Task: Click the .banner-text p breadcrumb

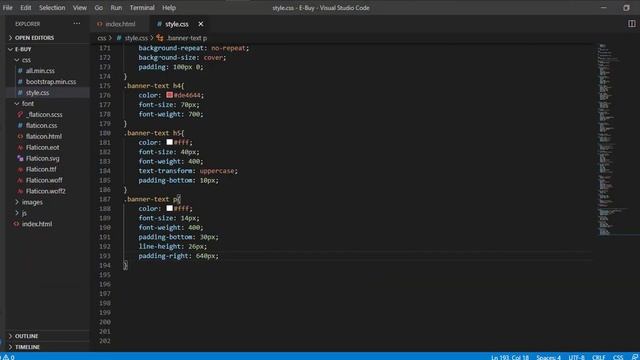Action: tap(187, 38)
